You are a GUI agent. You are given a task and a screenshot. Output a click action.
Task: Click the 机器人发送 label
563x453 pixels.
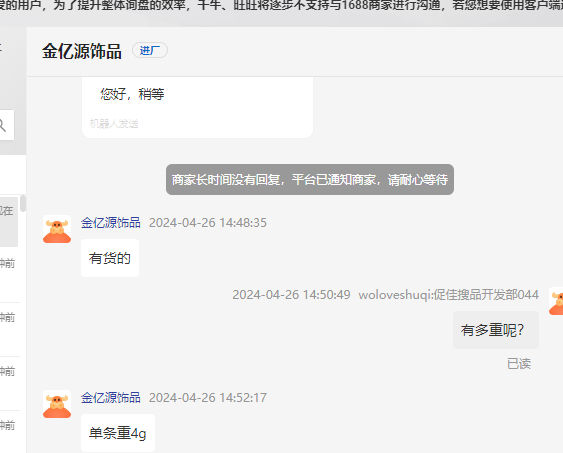(x=114, y=124)
